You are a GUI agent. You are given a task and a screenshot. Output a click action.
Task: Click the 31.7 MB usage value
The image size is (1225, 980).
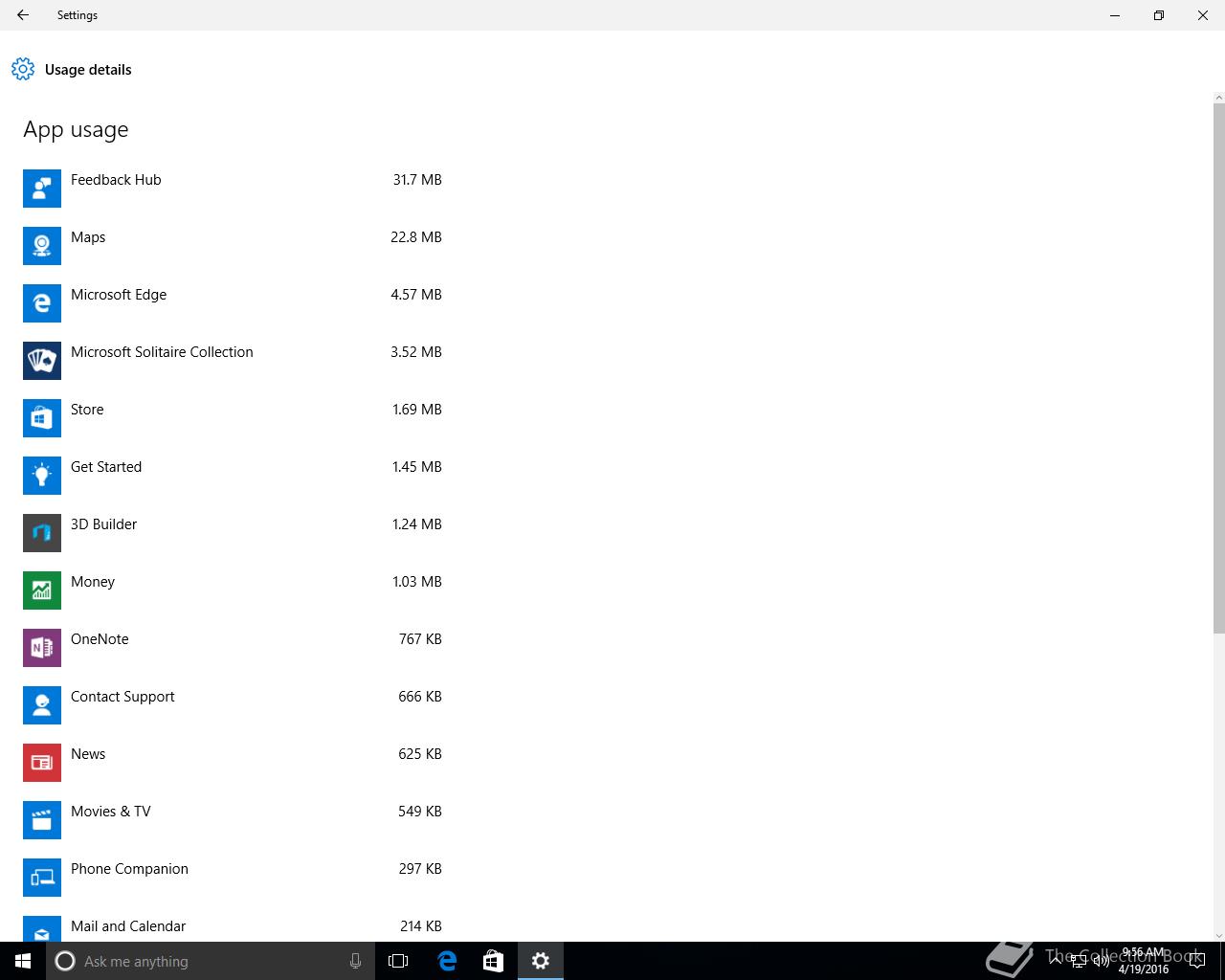pyautogui.click(x=417, y=180)
